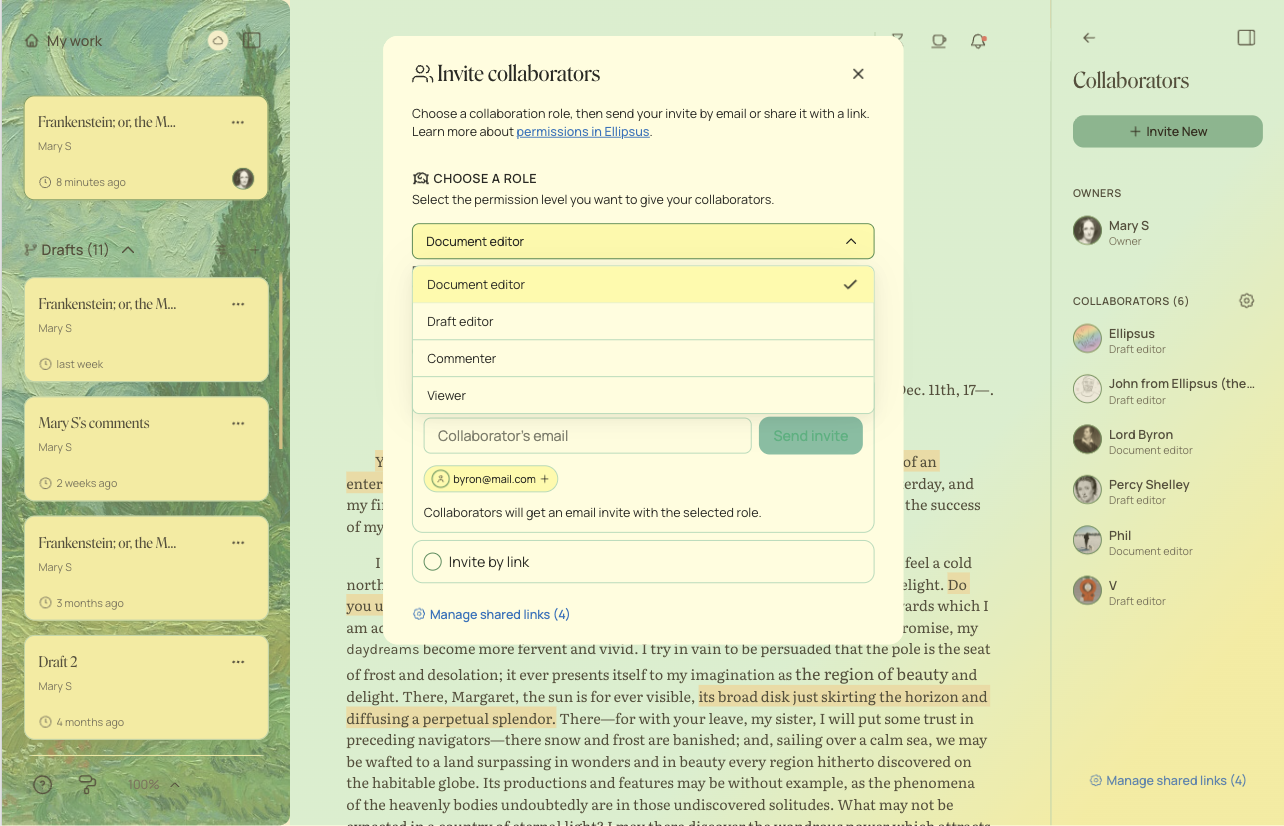Open the notifications bell icon
Viewport: 1284px width, 826px height.
(x=978, y=41)
